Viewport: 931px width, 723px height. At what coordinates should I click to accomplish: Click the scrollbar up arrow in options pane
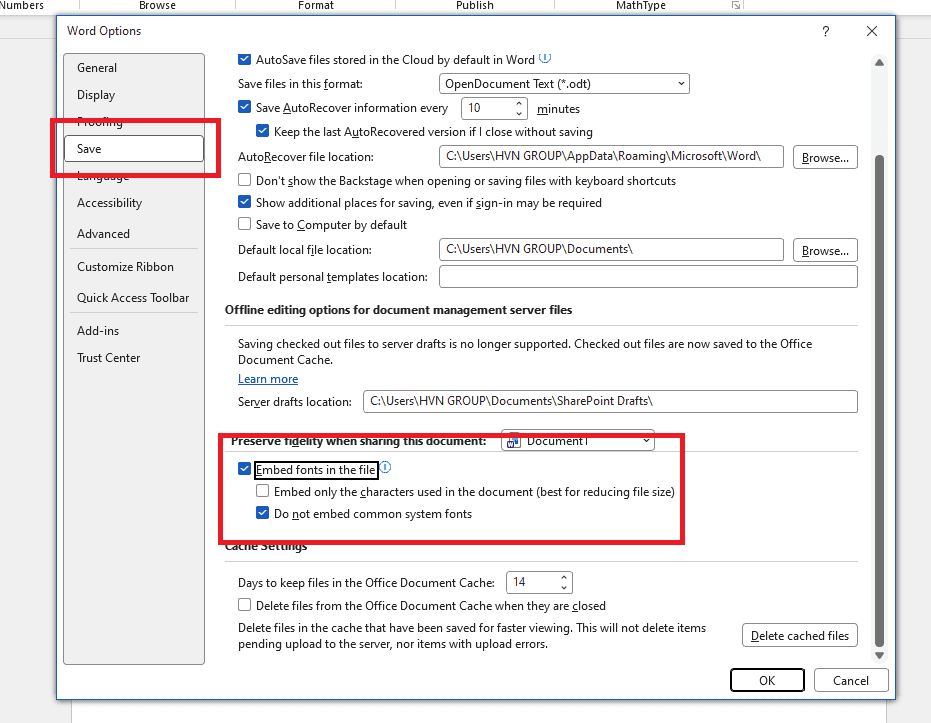point(879,62)
